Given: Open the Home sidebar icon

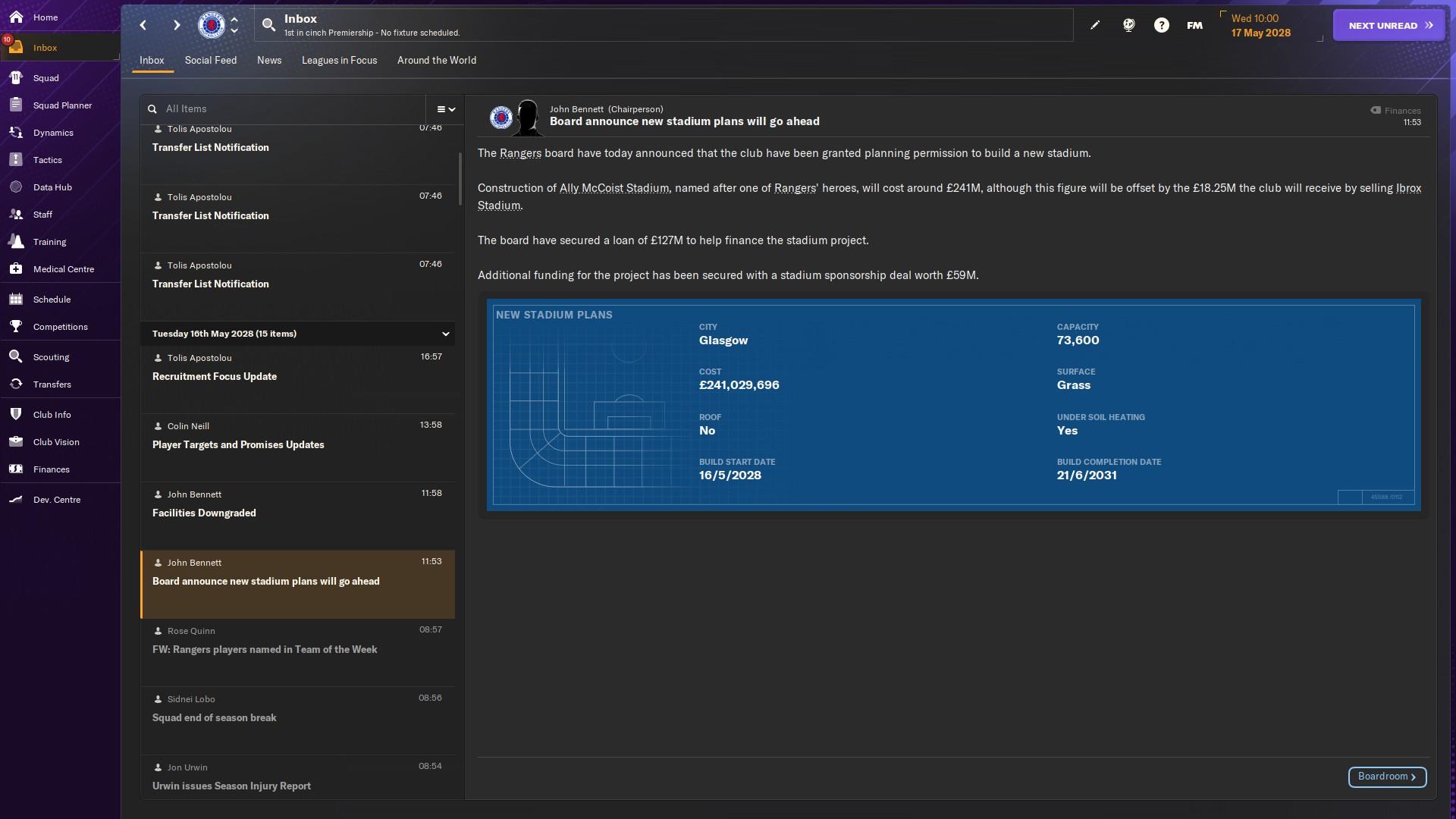Looking at the screenshot, I should (x=16, y=17).
